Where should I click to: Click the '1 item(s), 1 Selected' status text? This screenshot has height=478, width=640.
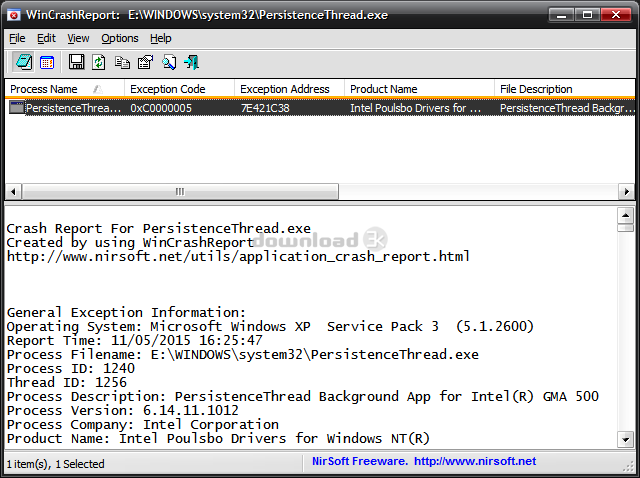pyautogui.click(x=56, y=464)
